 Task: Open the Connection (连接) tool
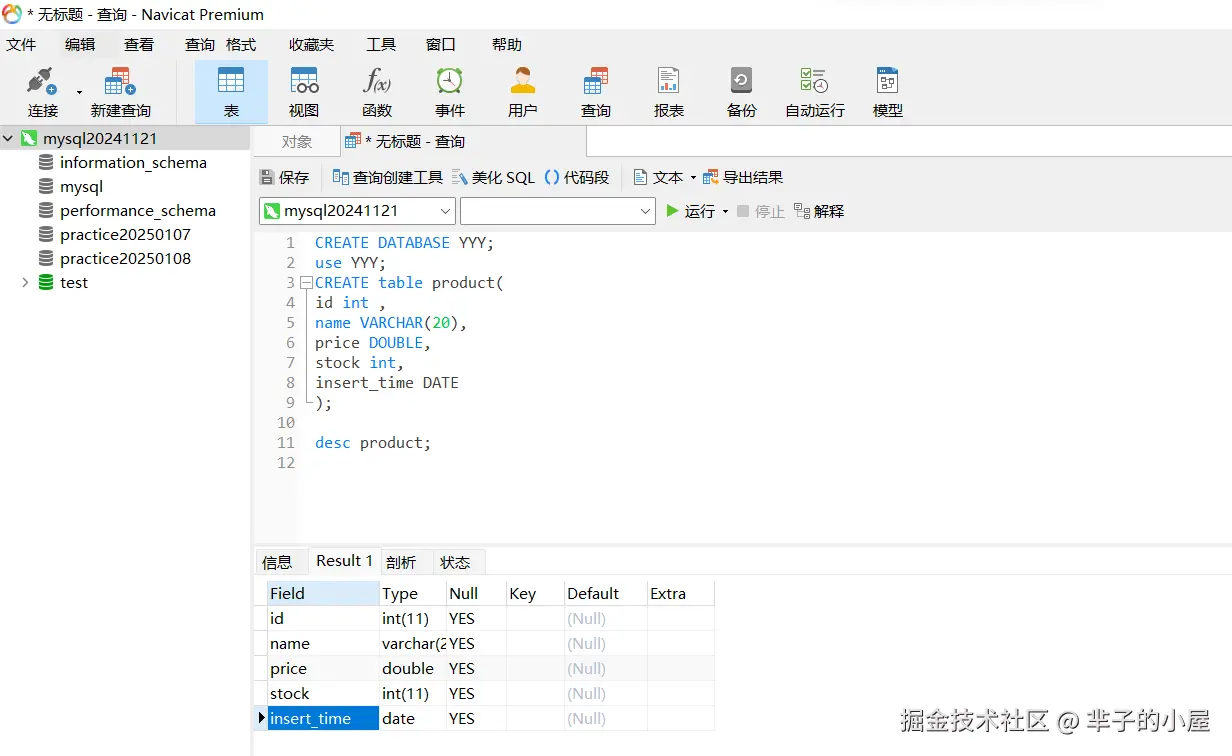pyautogui.click(x=42, y=92)
